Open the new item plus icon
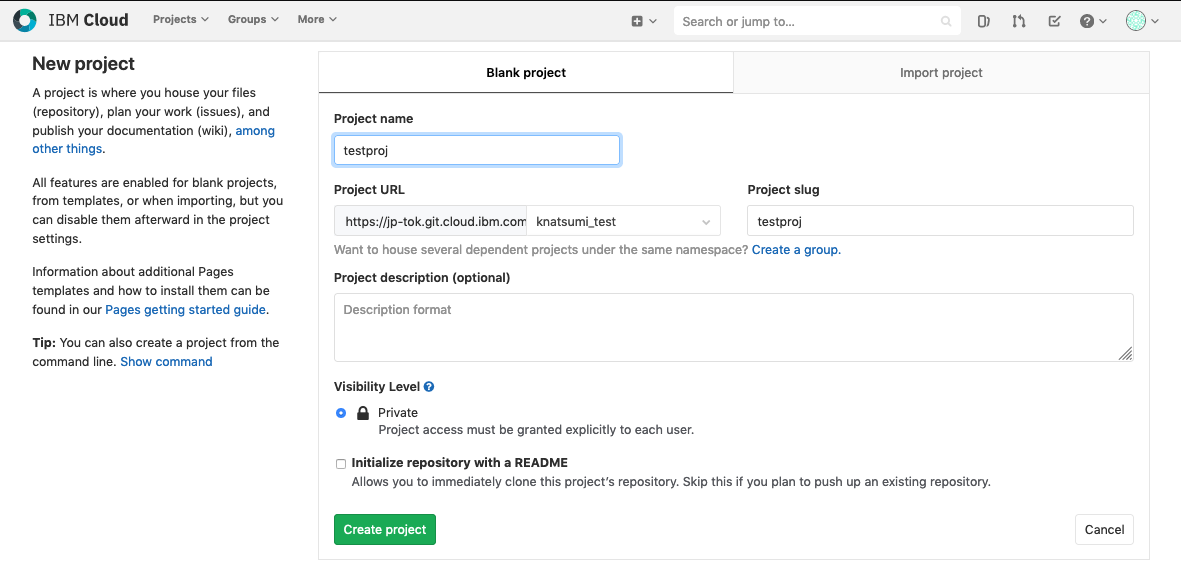The height and width of the screenshot is (574, 1181). pyautogui.click(x=638, y=21)
